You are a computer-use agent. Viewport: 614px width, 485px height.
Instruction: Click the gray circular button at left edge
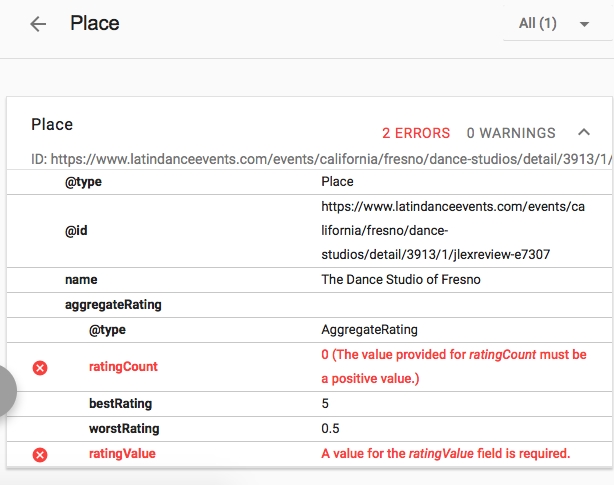point(5,390)
